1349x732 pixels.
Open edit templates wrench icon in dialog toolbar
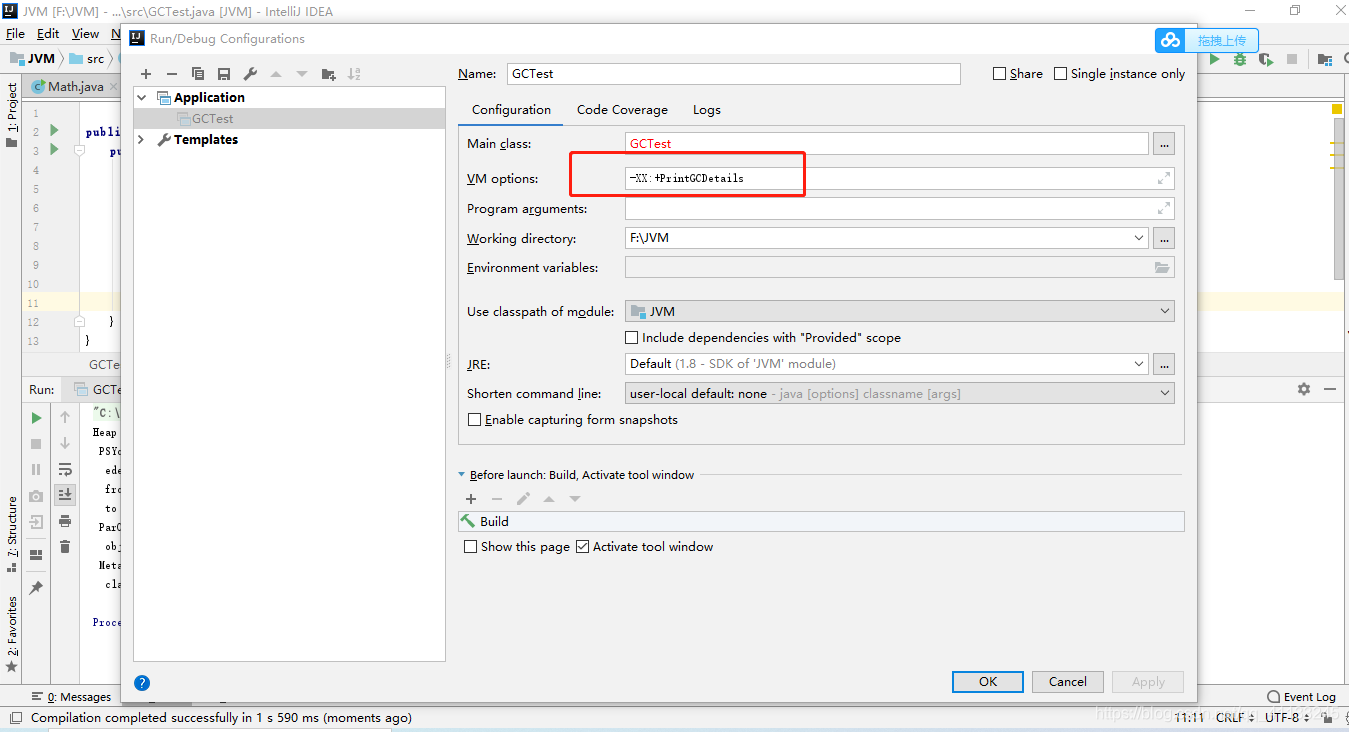coord(250,74)
